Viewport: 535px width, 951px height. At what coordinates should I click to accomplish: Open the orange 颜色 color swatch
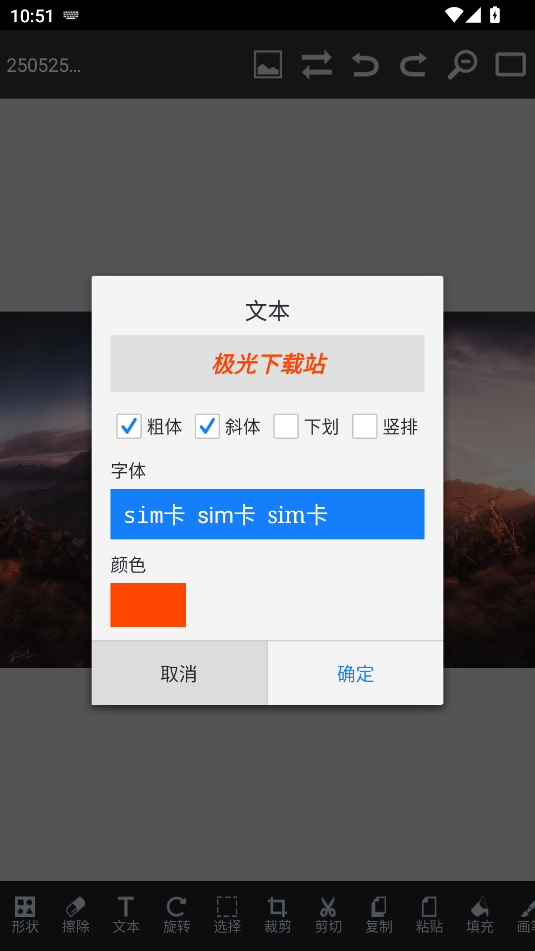coord(148,605)
